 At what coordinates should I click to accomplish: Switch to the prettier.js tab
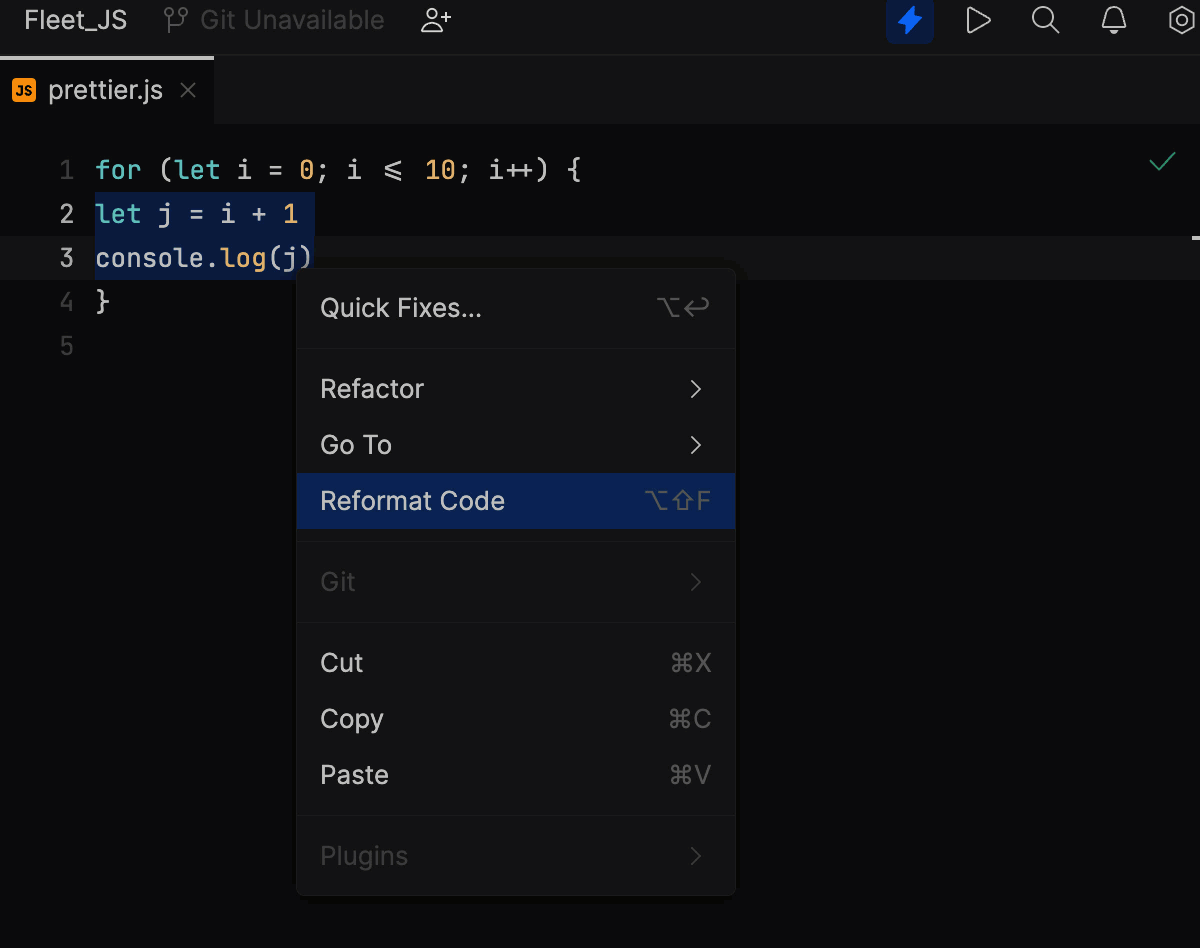(x=105, y=89)
